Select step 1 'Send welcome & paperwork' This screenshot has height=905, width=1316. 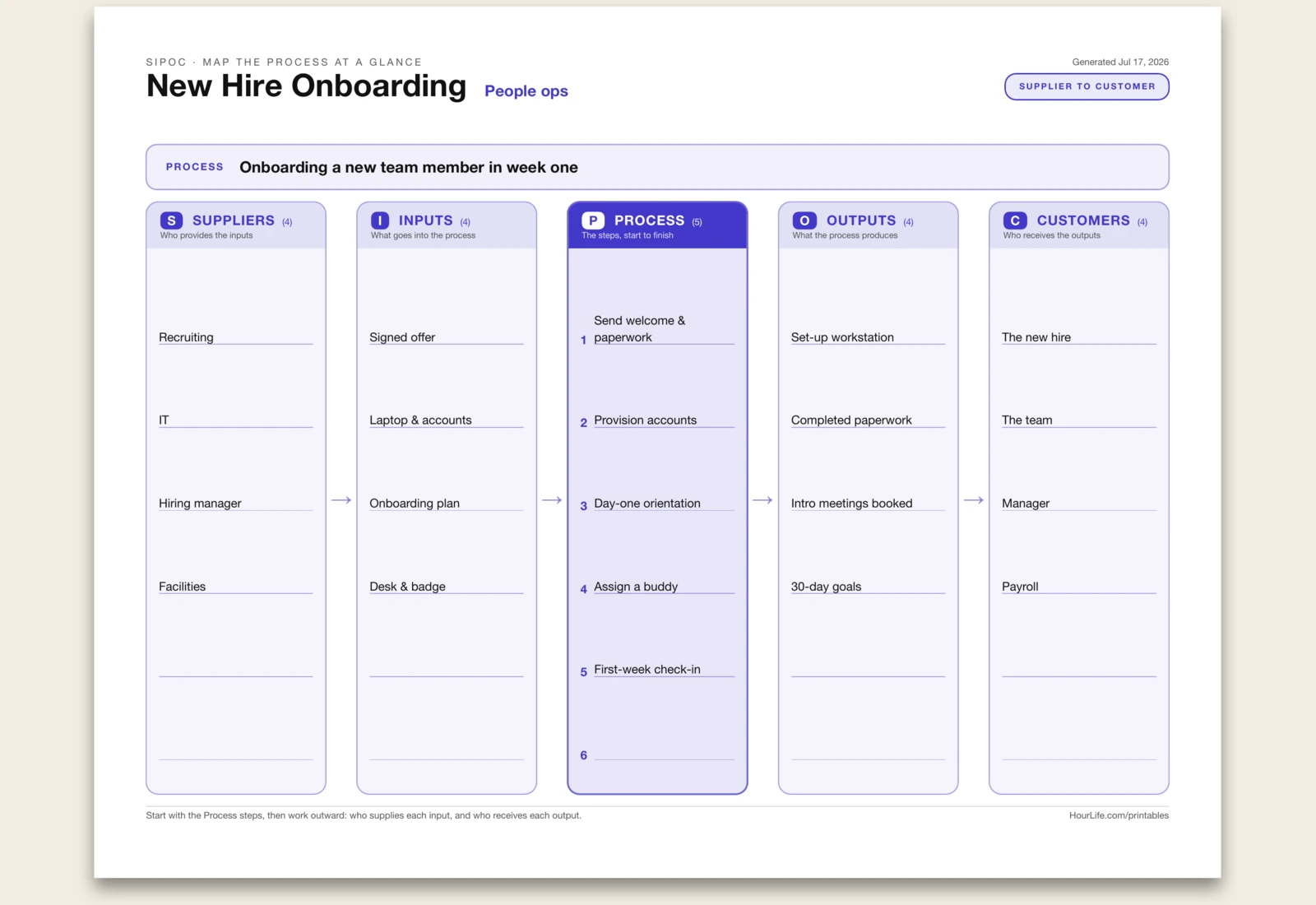[640, 329]
